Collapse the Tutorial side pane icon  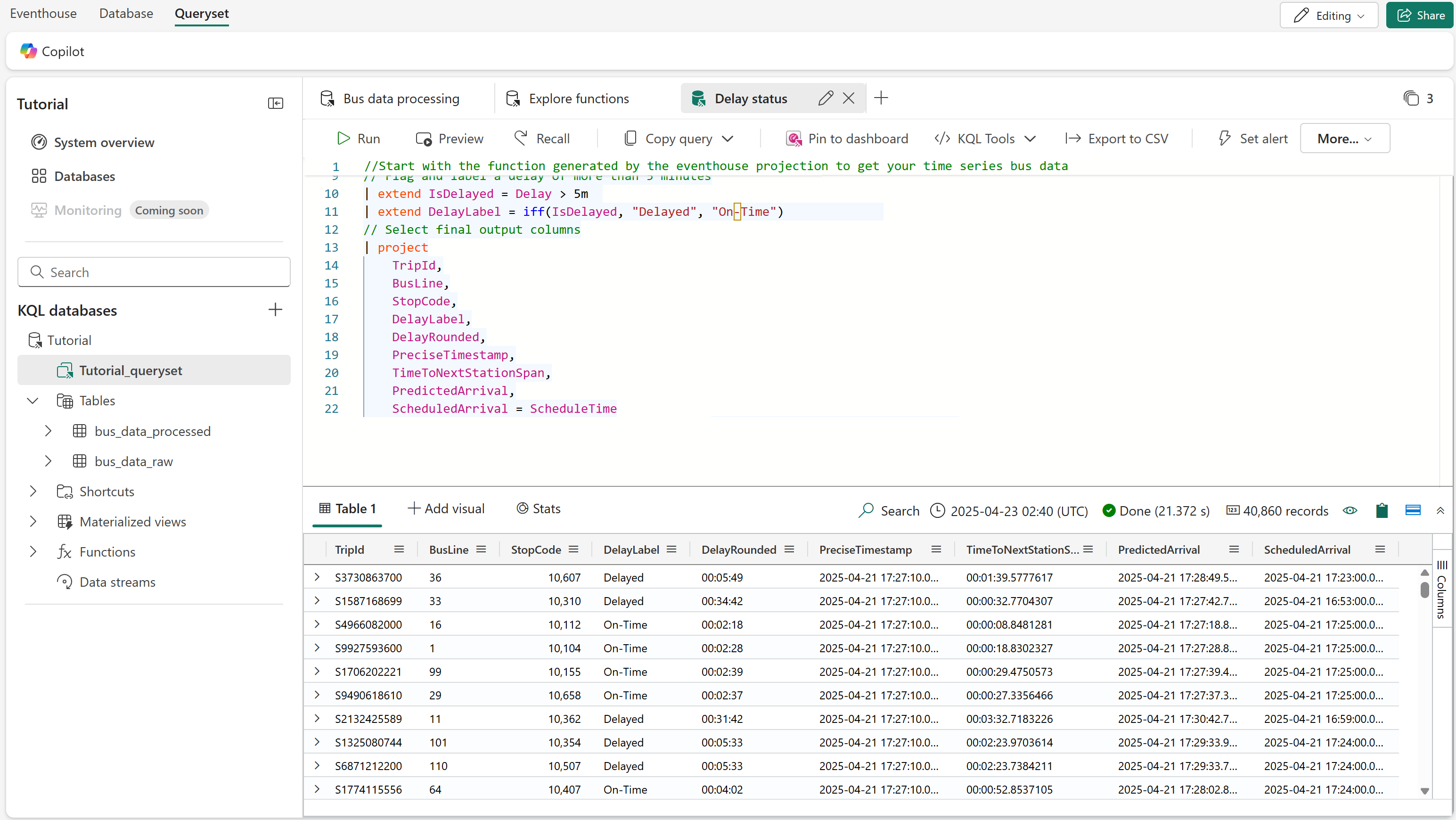(x=275, y=103)
